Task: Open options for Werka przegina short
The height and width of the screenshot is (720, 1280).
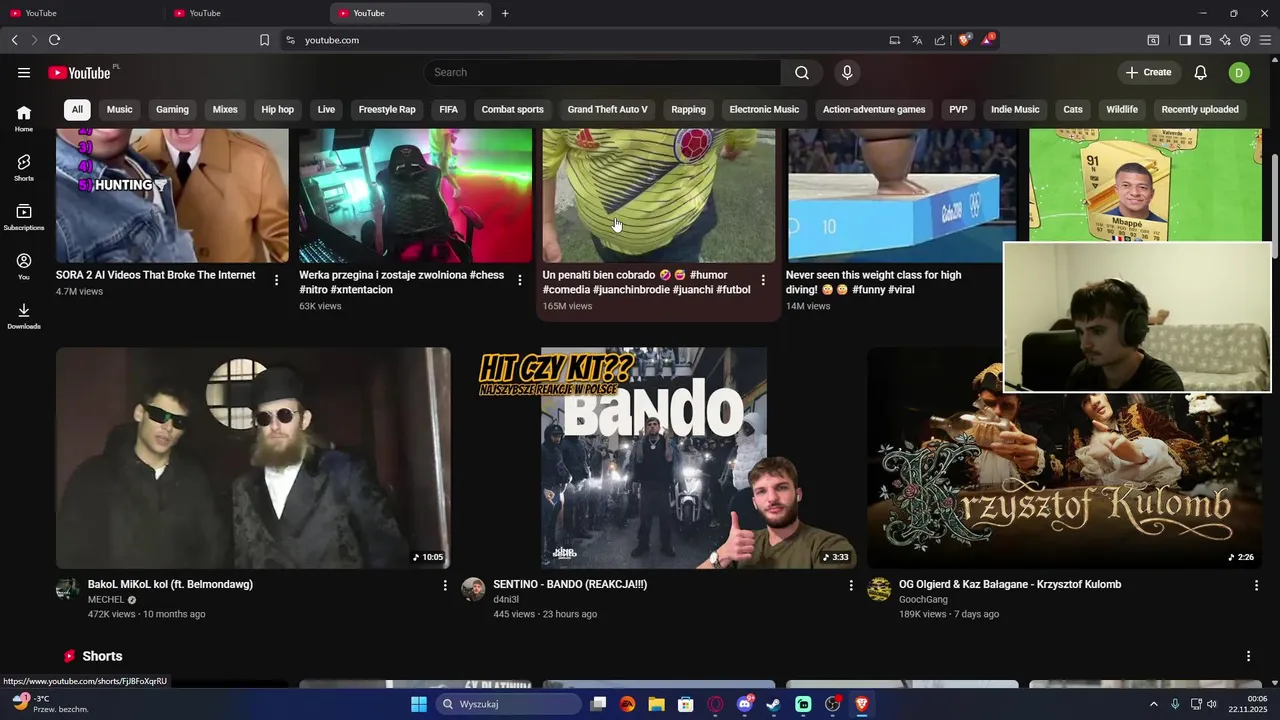Action: pos(520,280)
